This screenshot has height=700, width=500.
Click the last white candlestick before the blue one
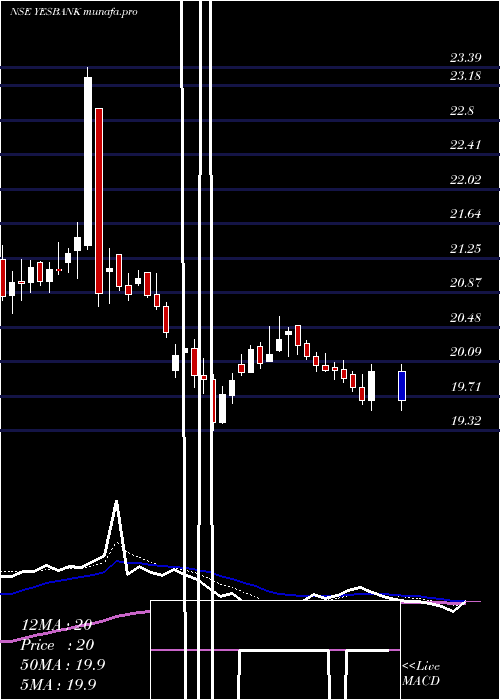click(371, 386)
